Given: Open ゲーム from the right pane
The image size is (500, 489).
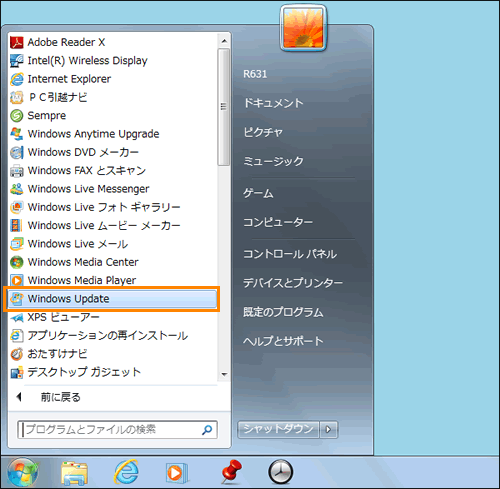Looking at the screenshot, I should [x=258, y=193].
